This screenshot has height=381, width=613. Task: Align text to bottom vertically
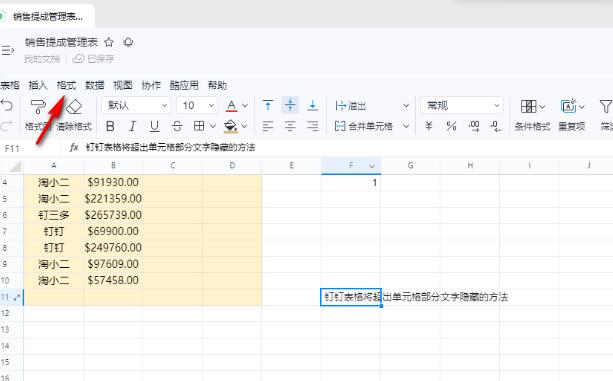click(312, 105)
